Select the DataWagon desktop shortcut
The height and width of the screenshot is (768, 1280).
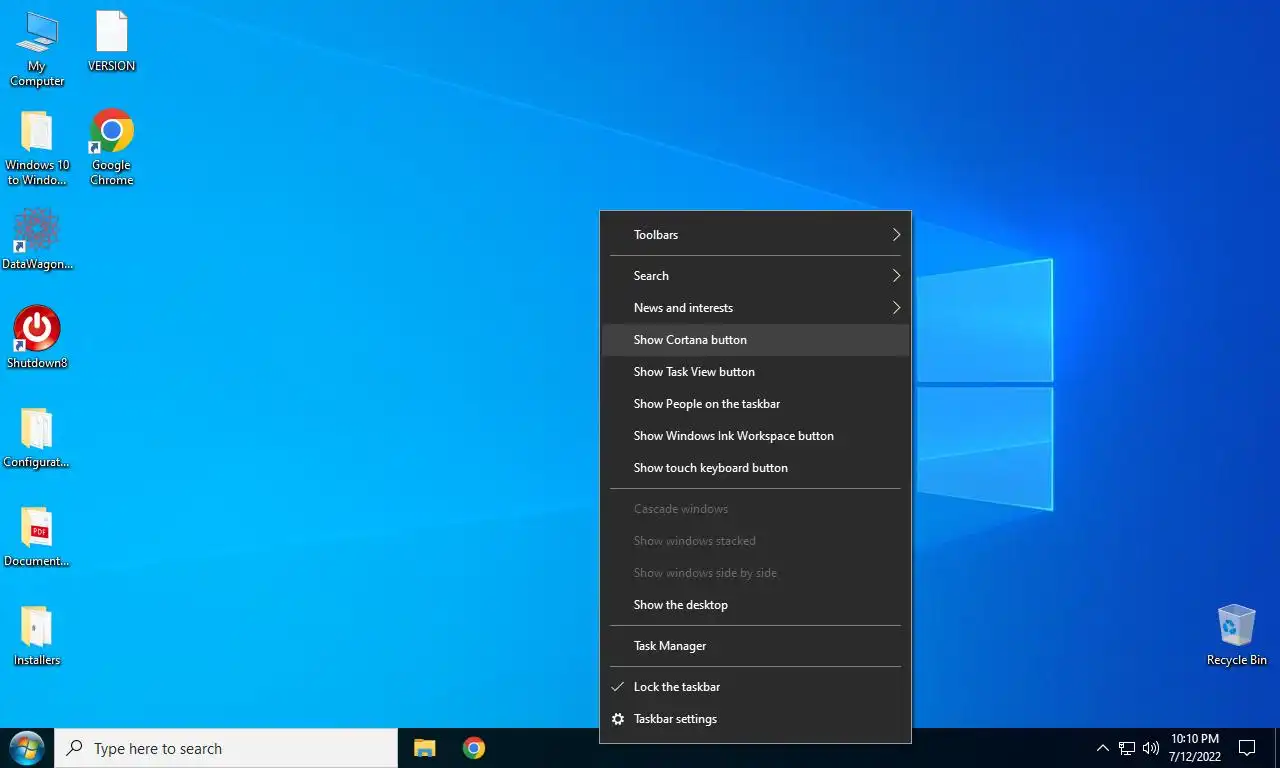tap(37, 239)
